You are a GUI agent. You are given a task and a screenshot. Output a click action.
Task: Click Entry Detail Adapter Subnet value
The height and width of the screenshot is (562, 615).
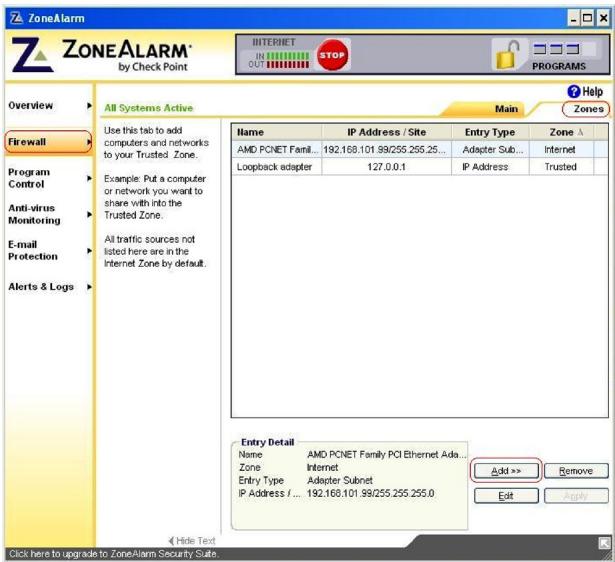point(340,480)
